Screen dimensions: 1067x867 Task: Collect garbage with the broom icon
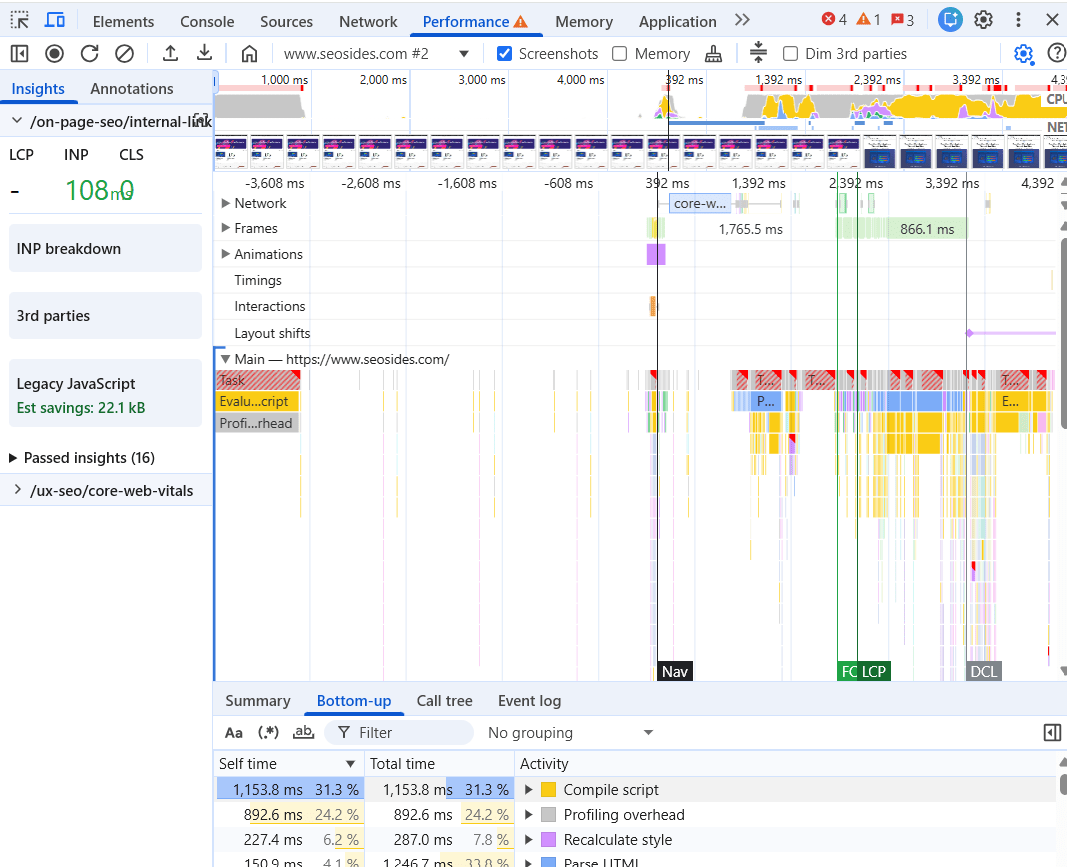pos(713,53)
